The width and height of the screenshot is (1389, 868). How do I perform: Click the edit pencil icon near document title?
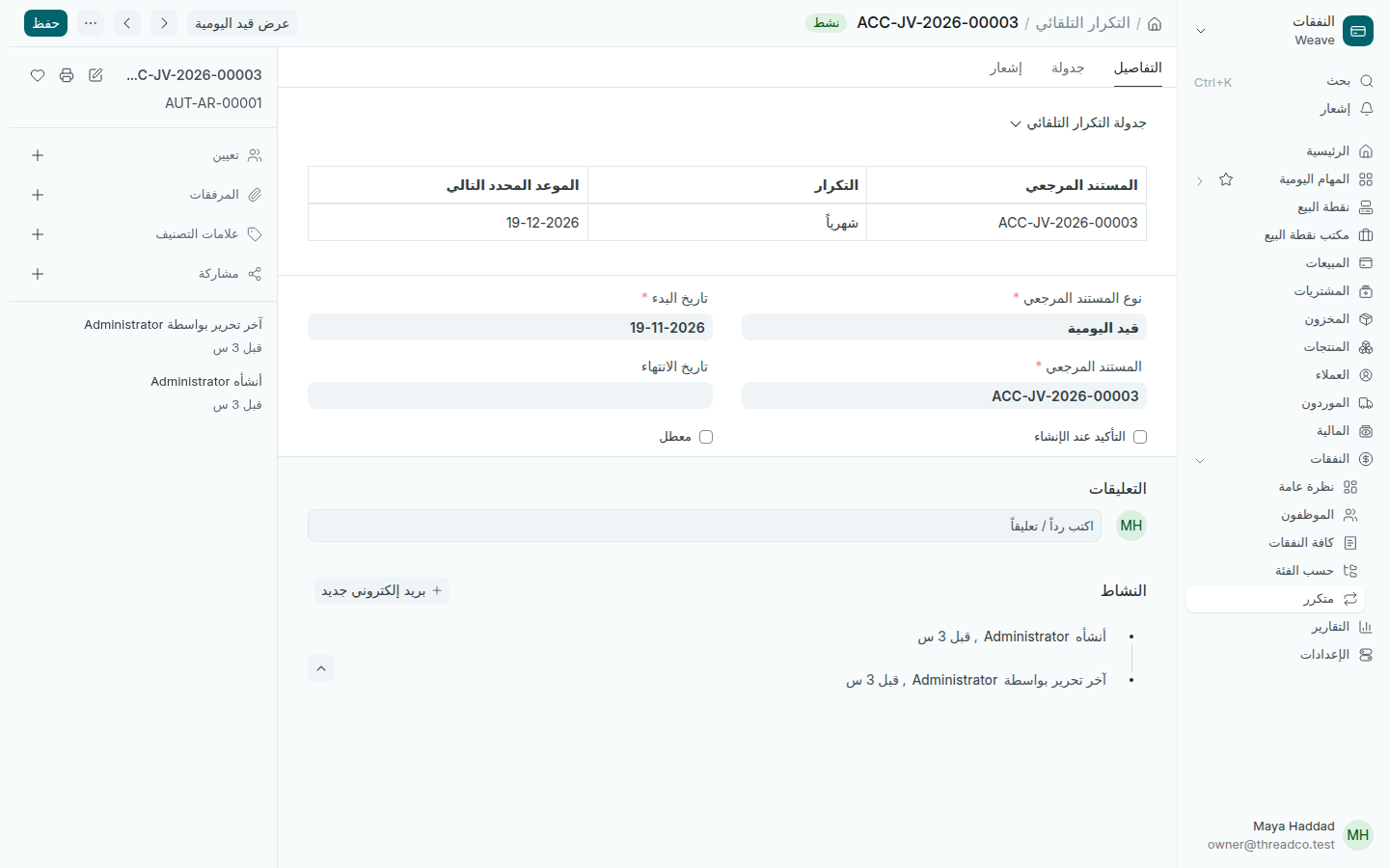(x=95, y=75)
